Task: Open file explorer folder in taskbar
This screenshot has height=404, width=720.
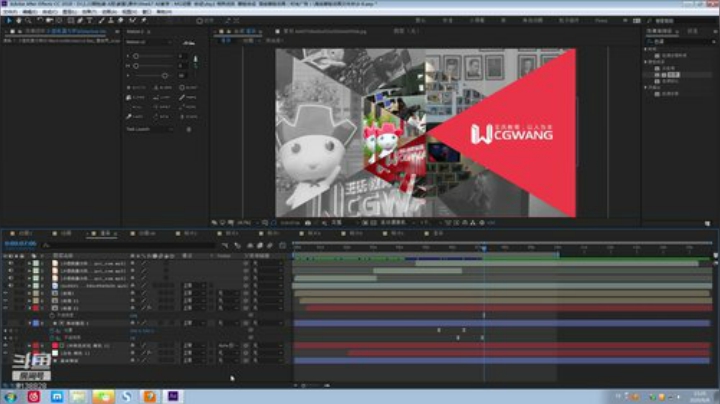Action: (79, 396)
